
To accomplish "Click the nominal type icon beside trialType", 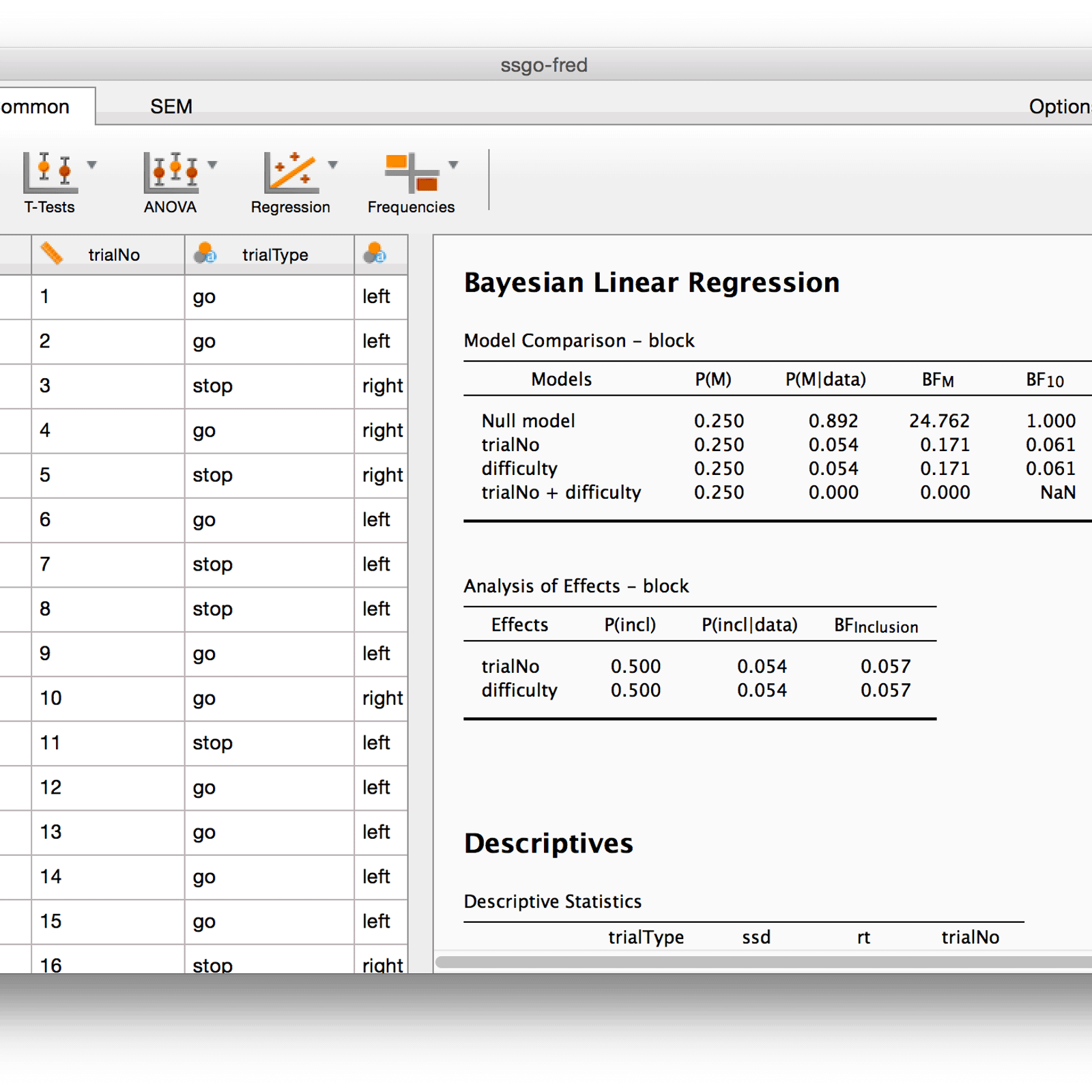I will [x=205, y=254].
